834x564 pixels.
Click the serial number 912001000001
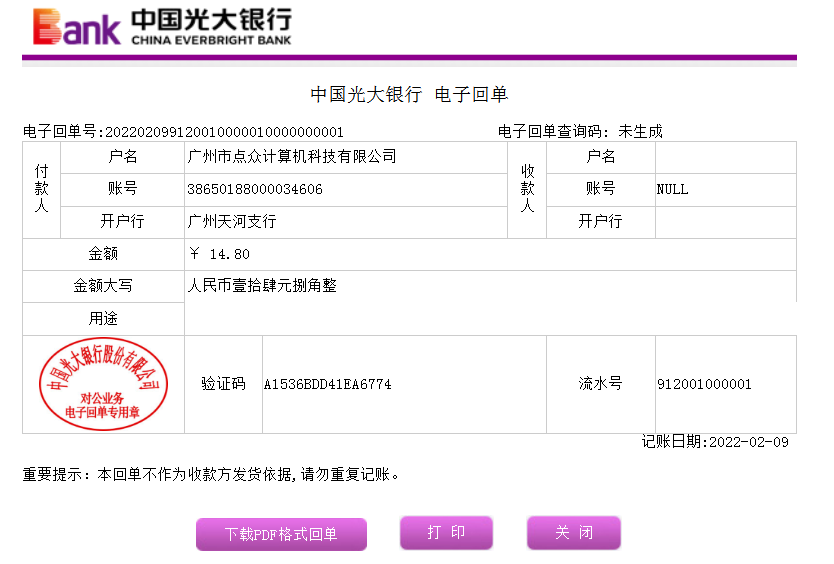[704, 384]
